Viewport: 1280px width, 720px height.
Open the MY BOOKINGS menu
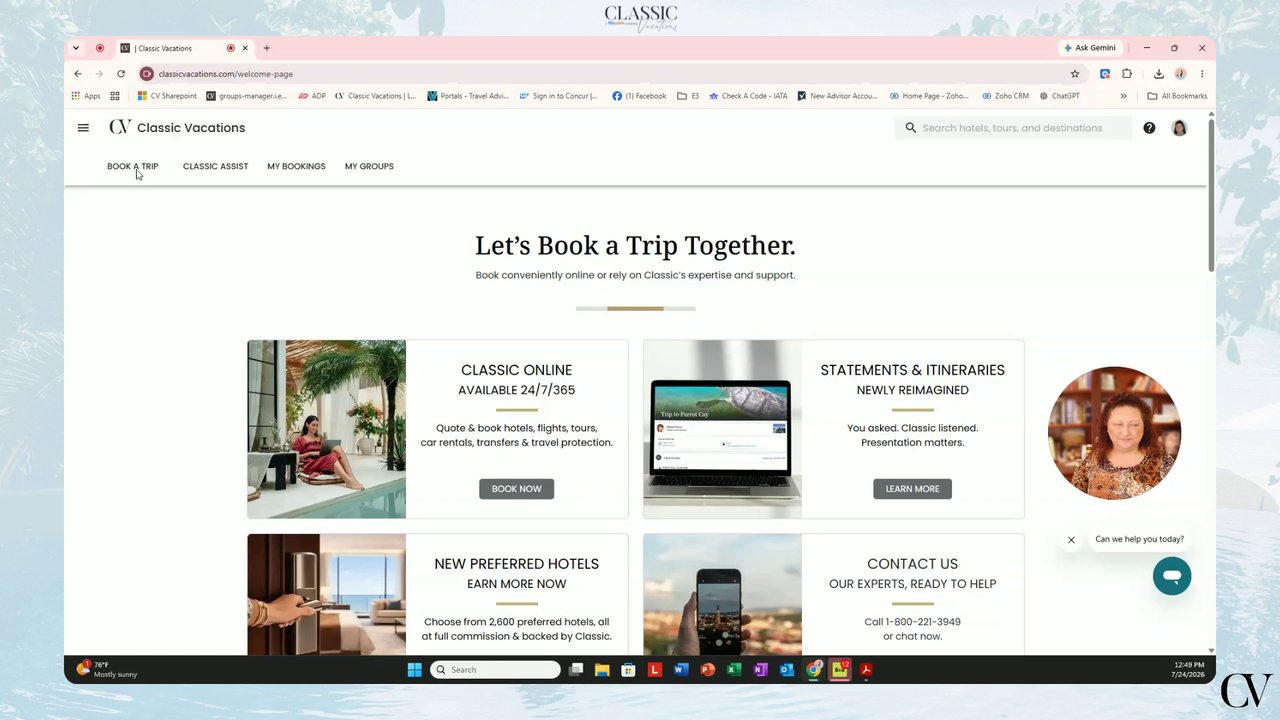(x=296, y=166)
